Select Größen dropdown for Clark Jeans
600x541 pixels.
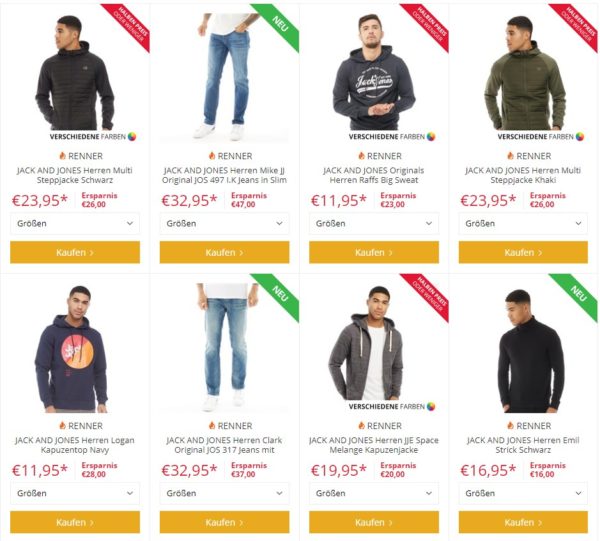[224, 494]
